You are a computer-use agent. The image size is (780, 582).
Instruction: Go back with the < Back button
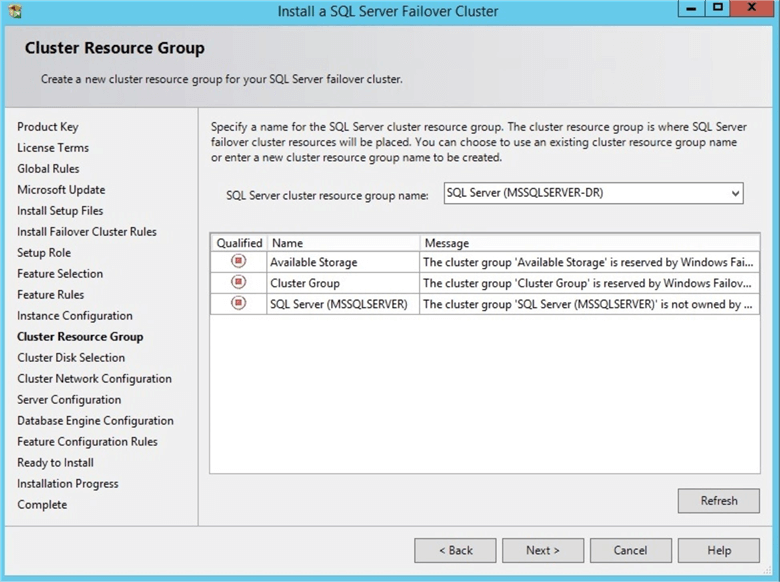pos(455,550)
